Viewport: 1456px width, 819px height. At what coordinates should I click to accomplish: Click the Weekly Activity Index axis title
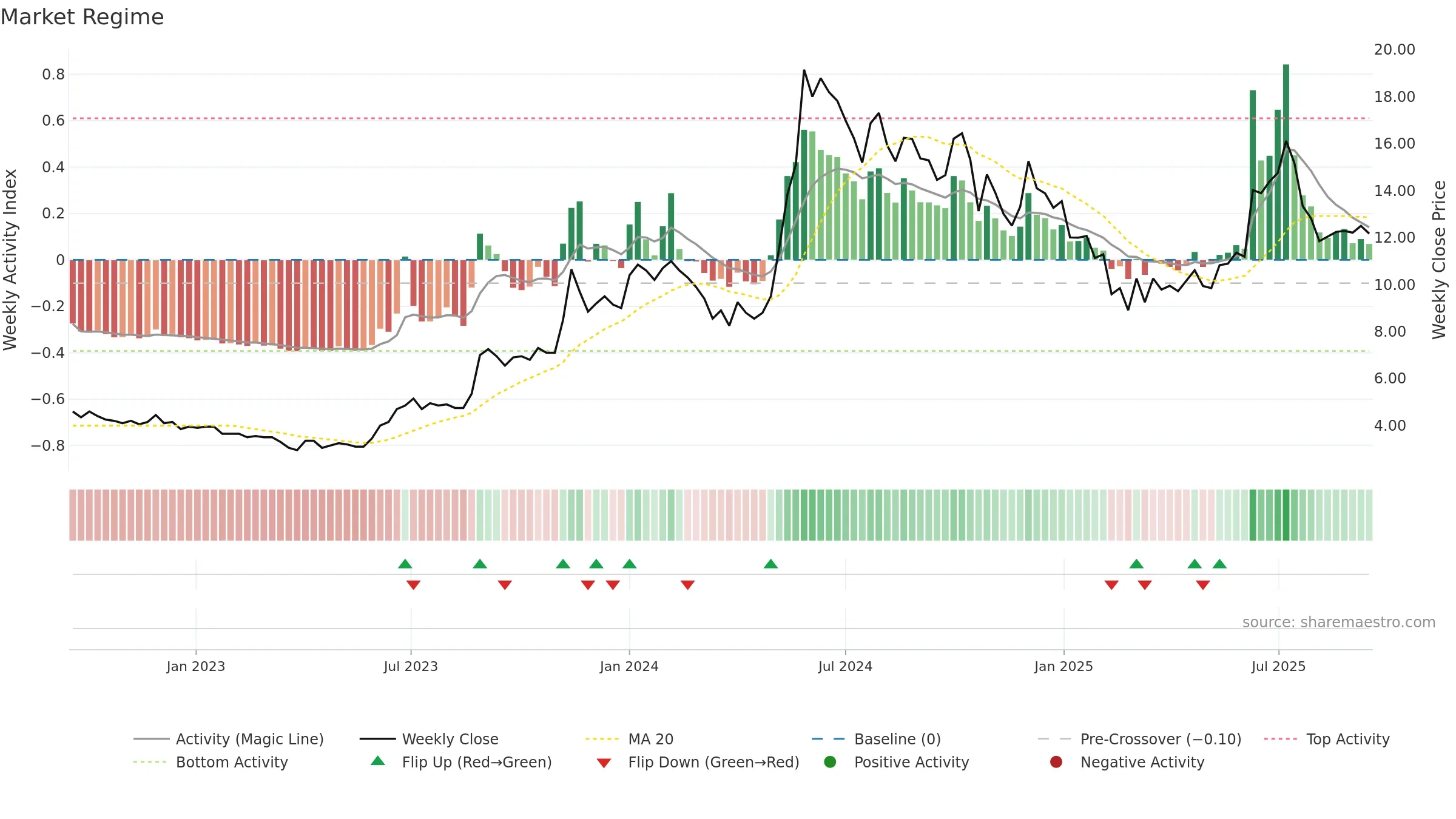click(10, 260)
